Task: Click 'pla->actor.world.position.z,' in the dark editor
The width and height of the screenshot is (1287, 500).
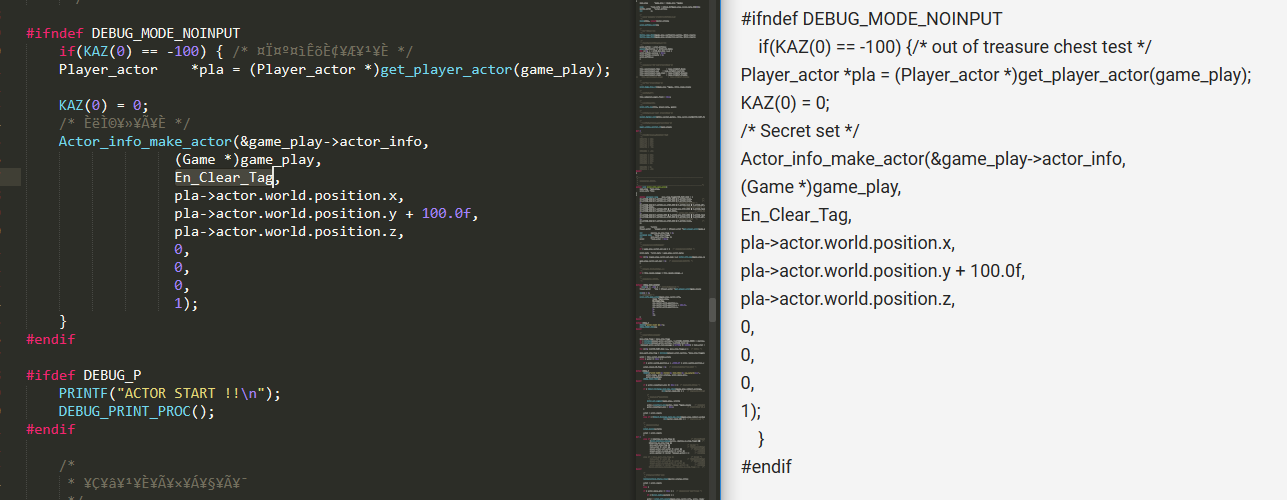Action: pyautogui.click(x=290, y=231)
